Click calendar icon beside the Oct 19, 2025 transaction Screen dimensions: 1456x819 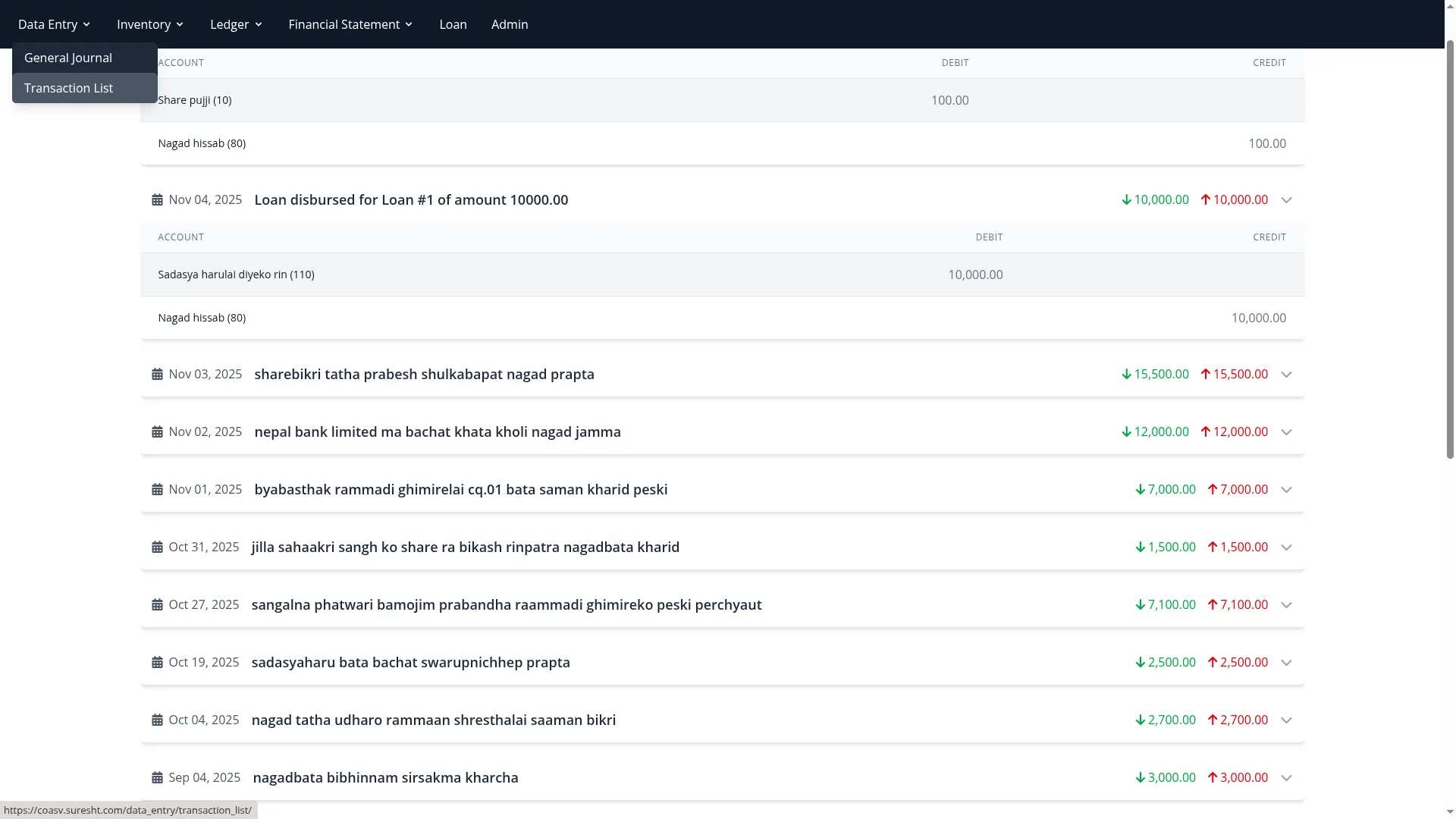pos(157,662)
